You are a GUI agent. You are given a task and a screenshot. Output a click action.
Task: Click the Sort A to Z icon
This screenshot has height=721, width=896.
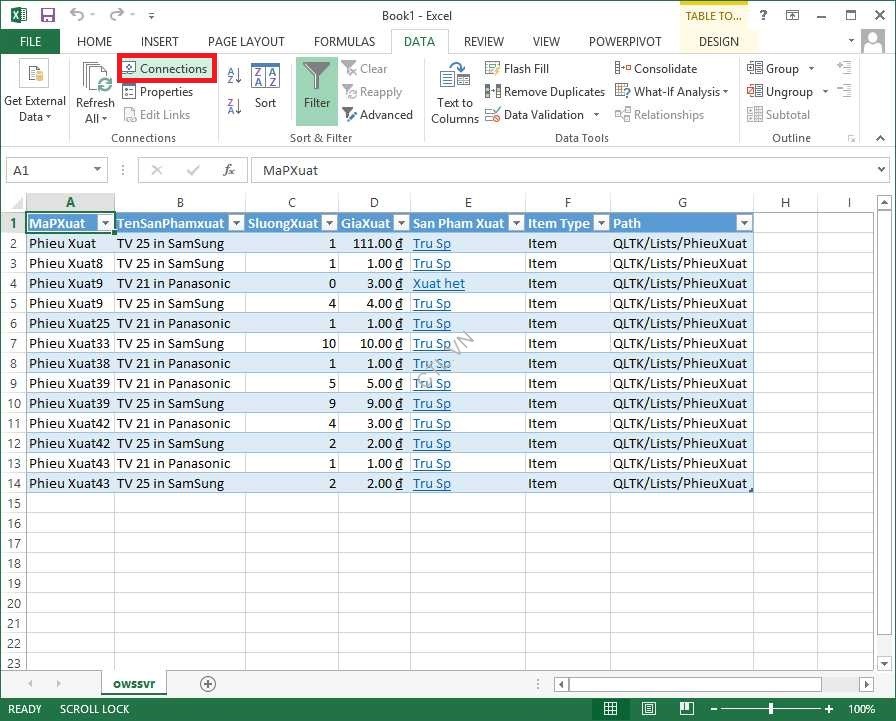pos(234,76)
